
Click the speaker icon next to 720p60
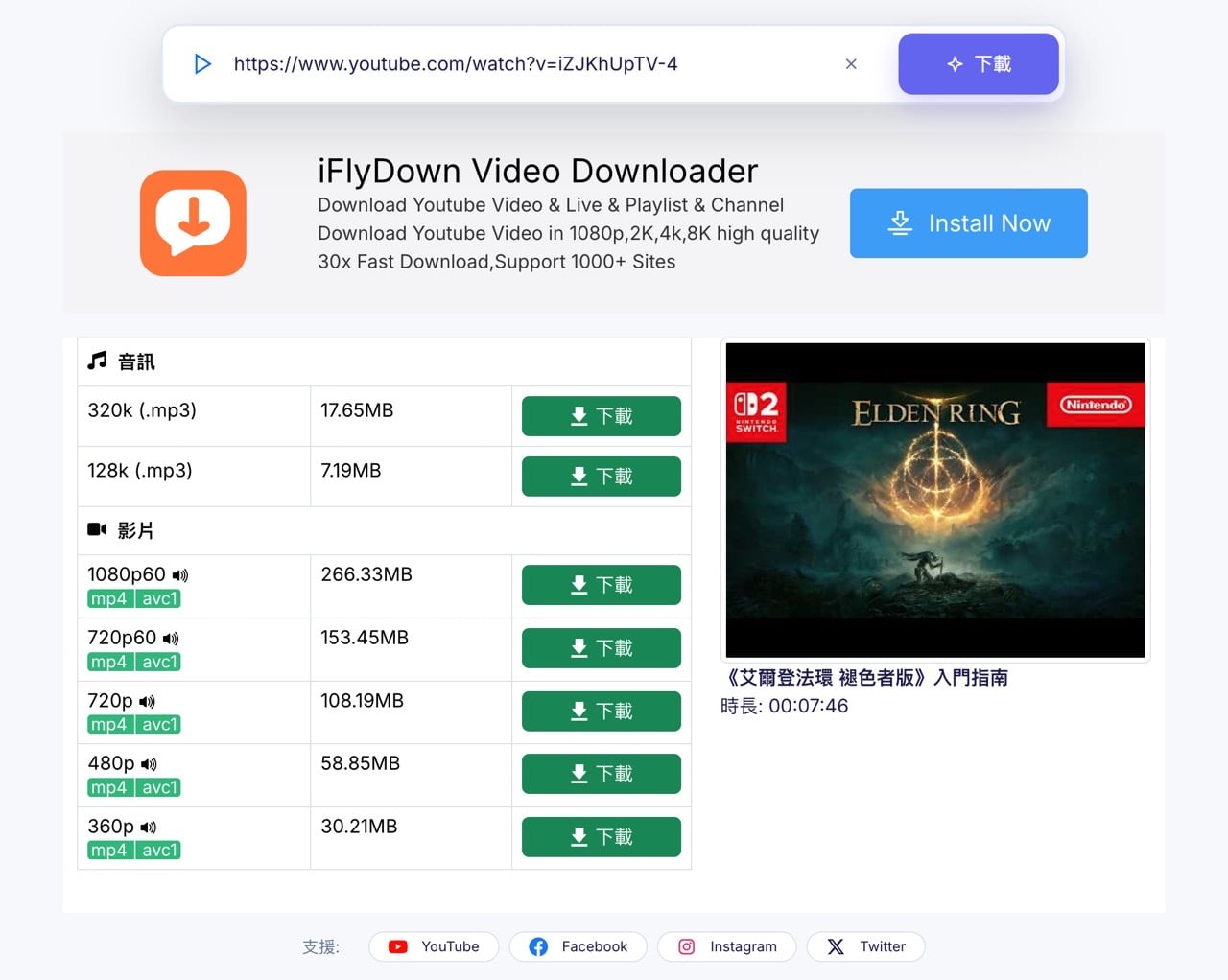point(171,639)
